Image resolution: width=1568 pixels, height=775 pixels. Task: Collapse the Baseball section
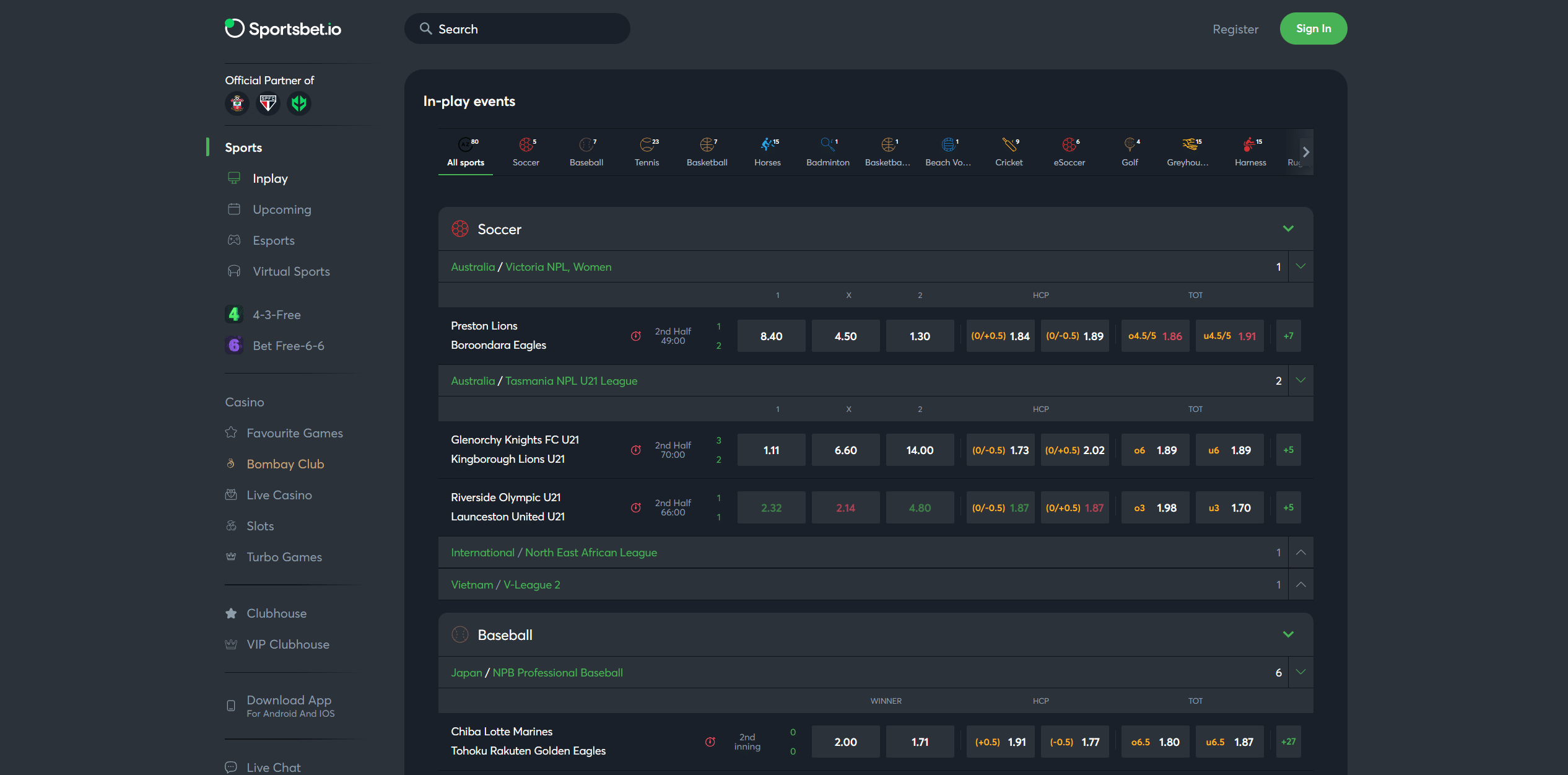tap(1288, 634)
